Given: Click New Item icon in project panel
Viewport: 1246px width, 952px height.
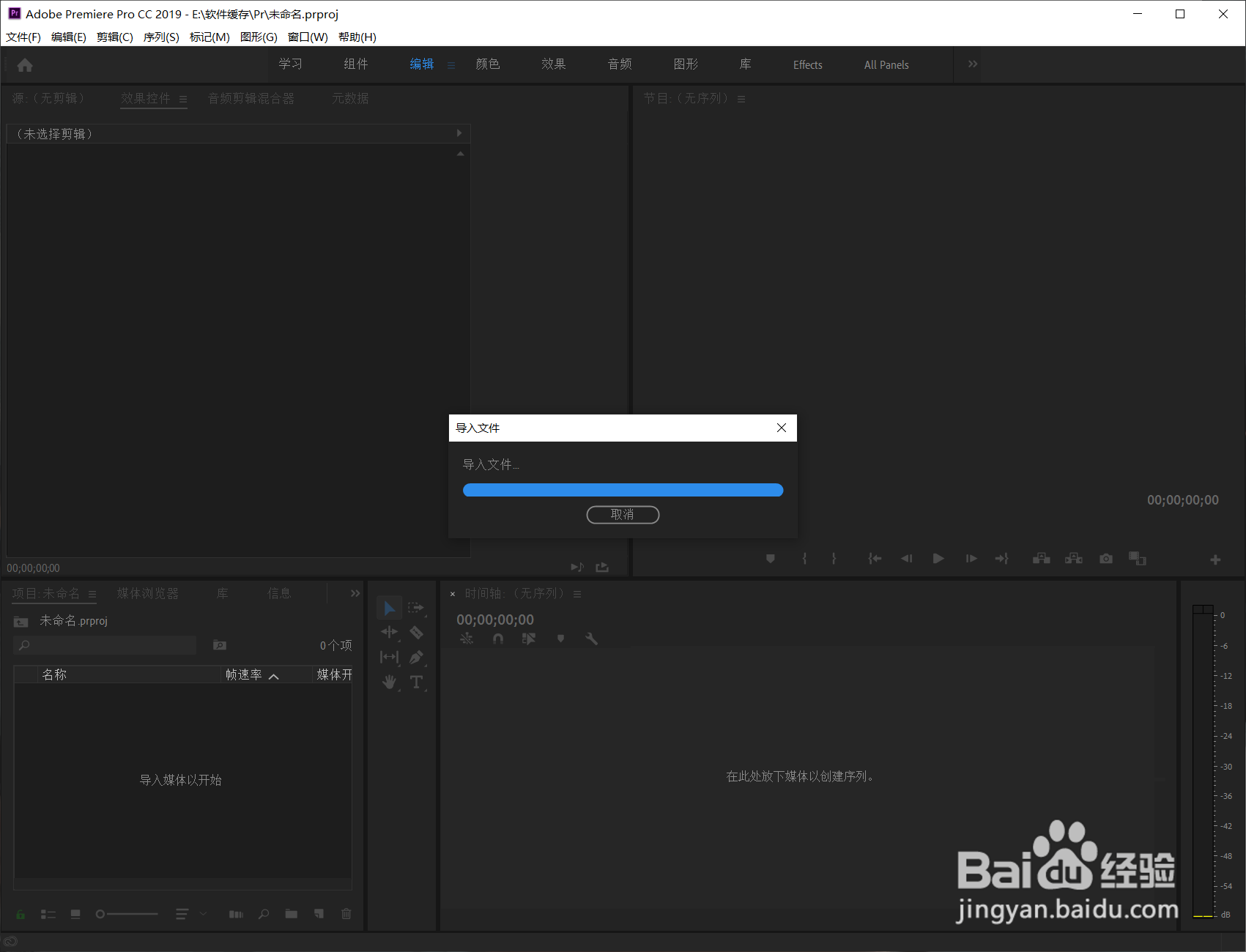Looking at the screenshot, I should coord(319,914).
